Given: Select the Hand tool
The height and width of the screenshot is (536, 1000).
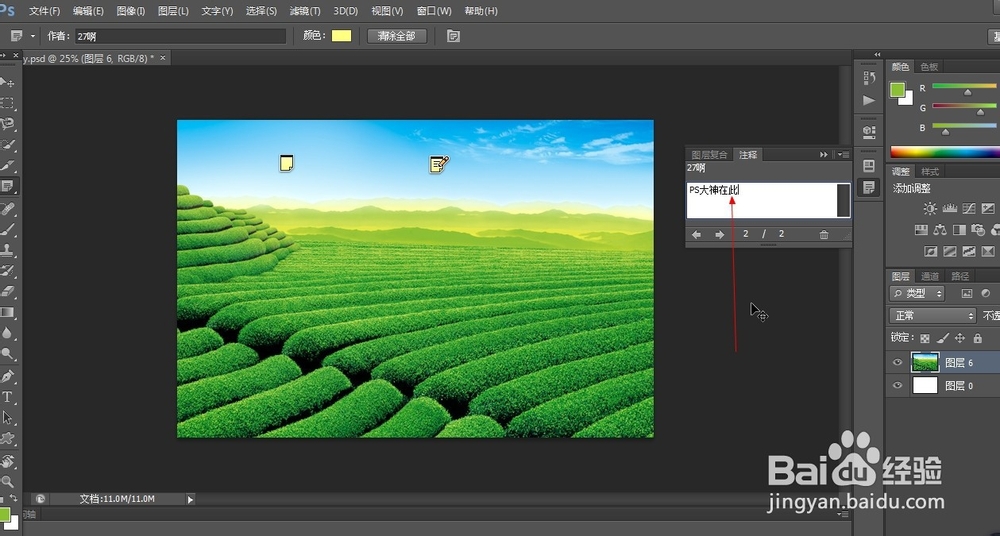Looking at the screenshot, I should pyautogui.click(x=7, y=461).
